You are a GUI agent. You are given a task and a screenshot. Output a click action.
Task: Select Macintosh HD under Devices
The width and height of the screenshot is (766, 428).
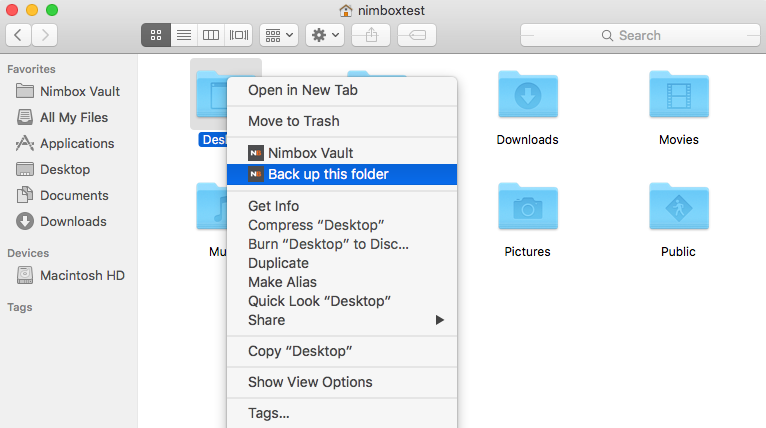pyautogui.click(x=68, y=275)
